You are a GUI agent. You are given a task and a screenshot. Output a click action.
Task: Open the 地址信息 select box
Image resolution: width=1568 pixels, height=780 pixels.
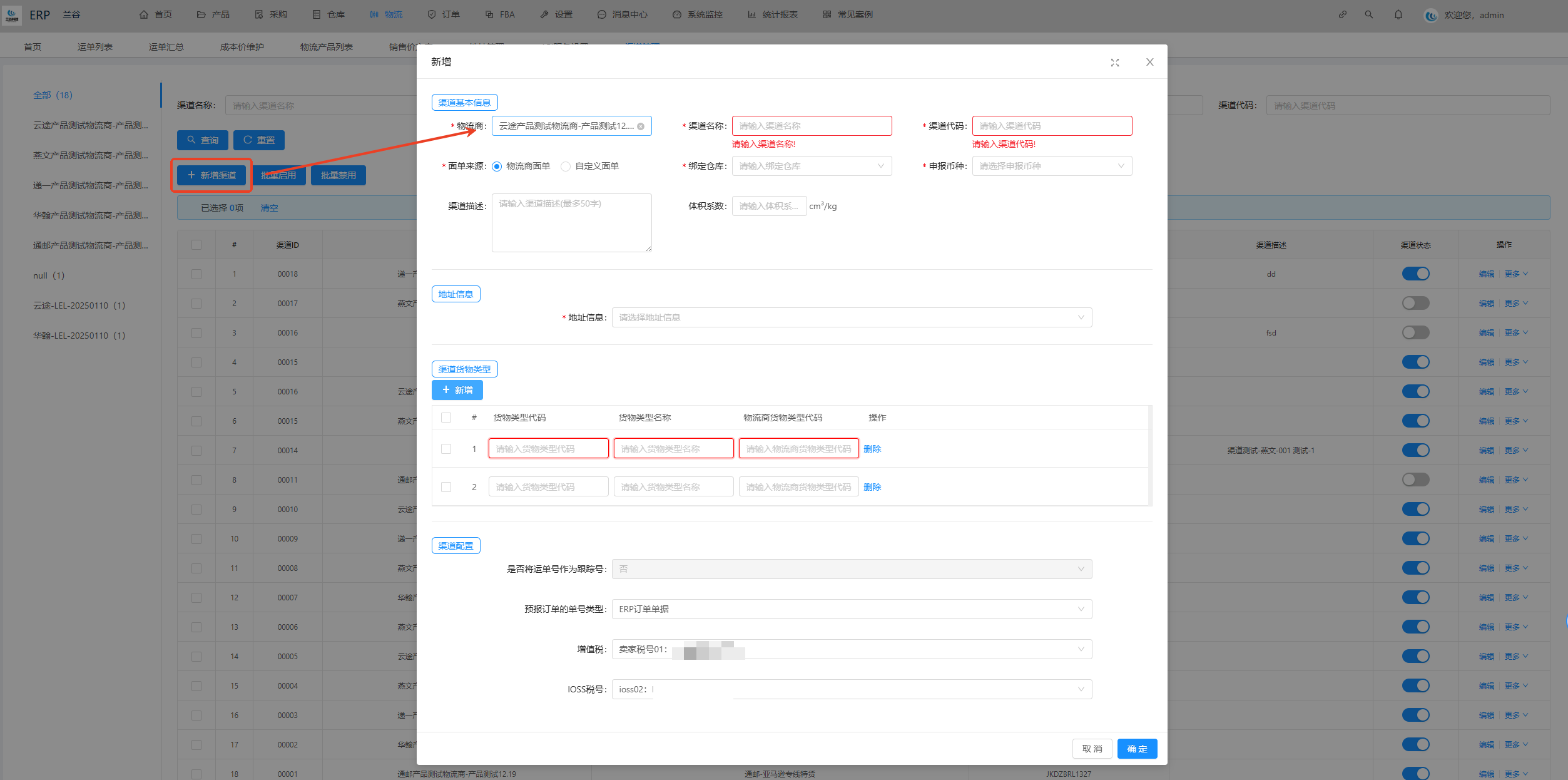(x=851, y=317)
